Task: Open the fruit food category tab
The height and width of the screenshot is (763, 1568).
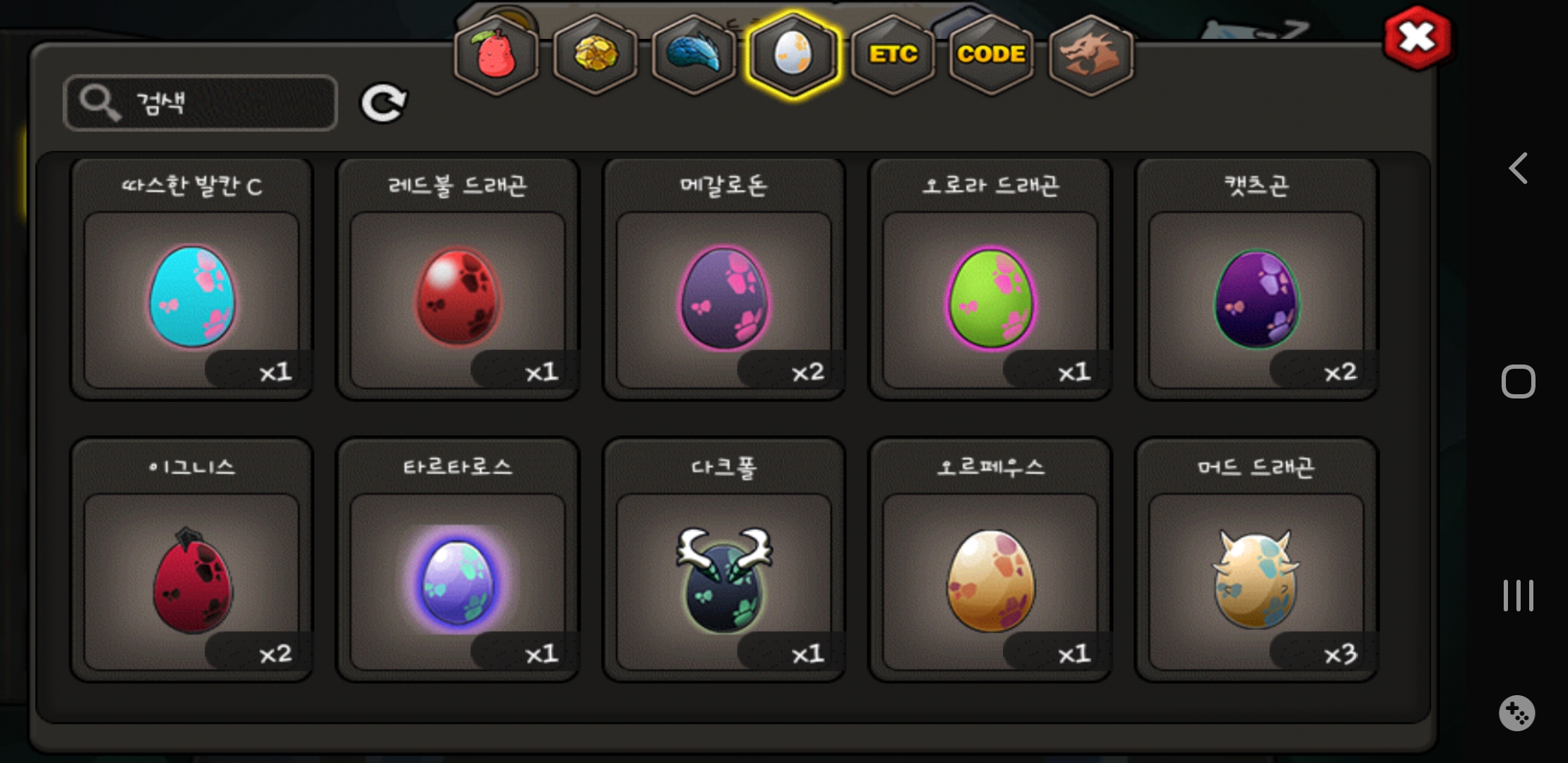Action: click(497, 55)
